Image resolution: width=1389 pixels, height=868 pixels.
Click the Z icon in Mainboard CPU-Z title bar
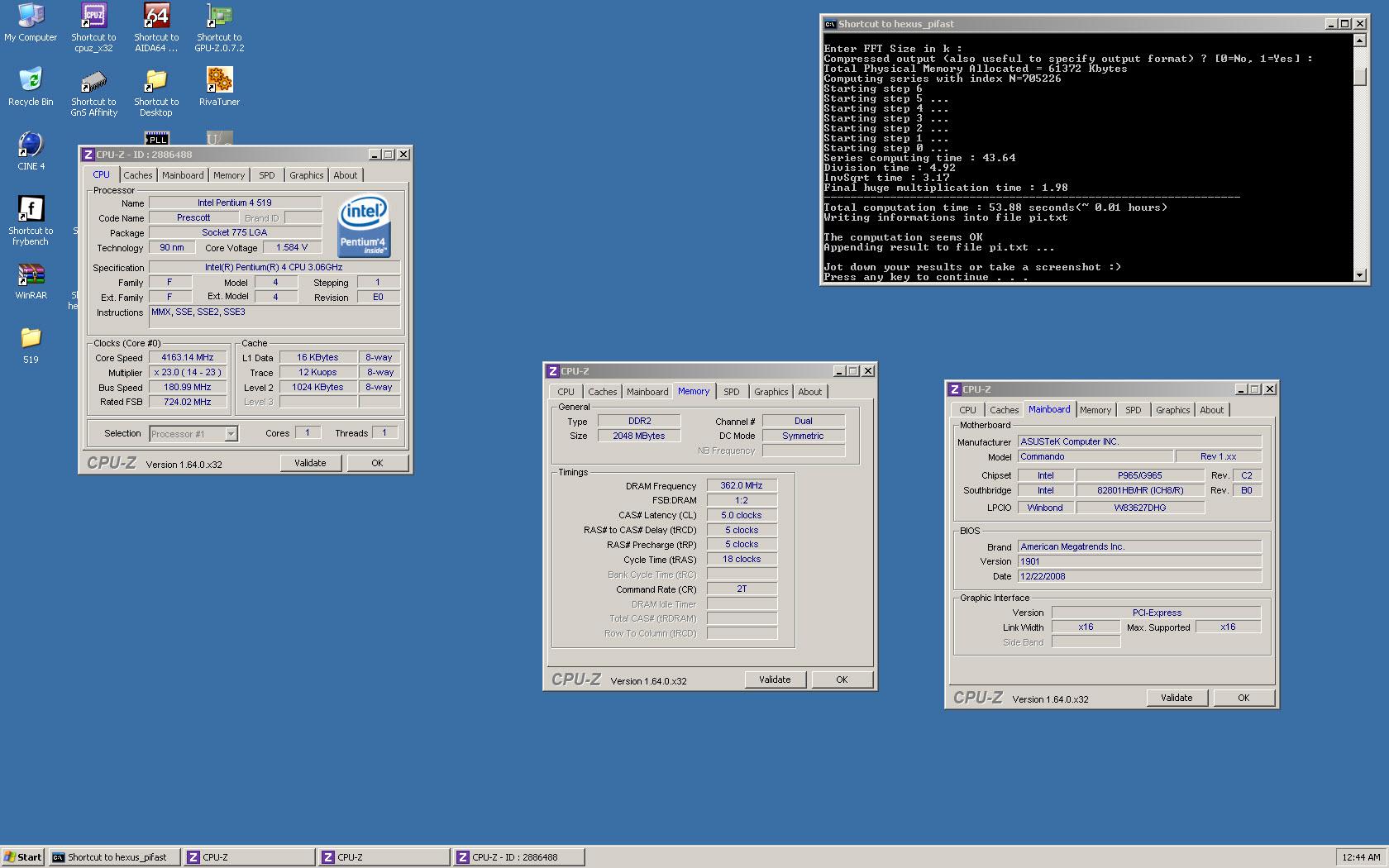tap(954, 389)
